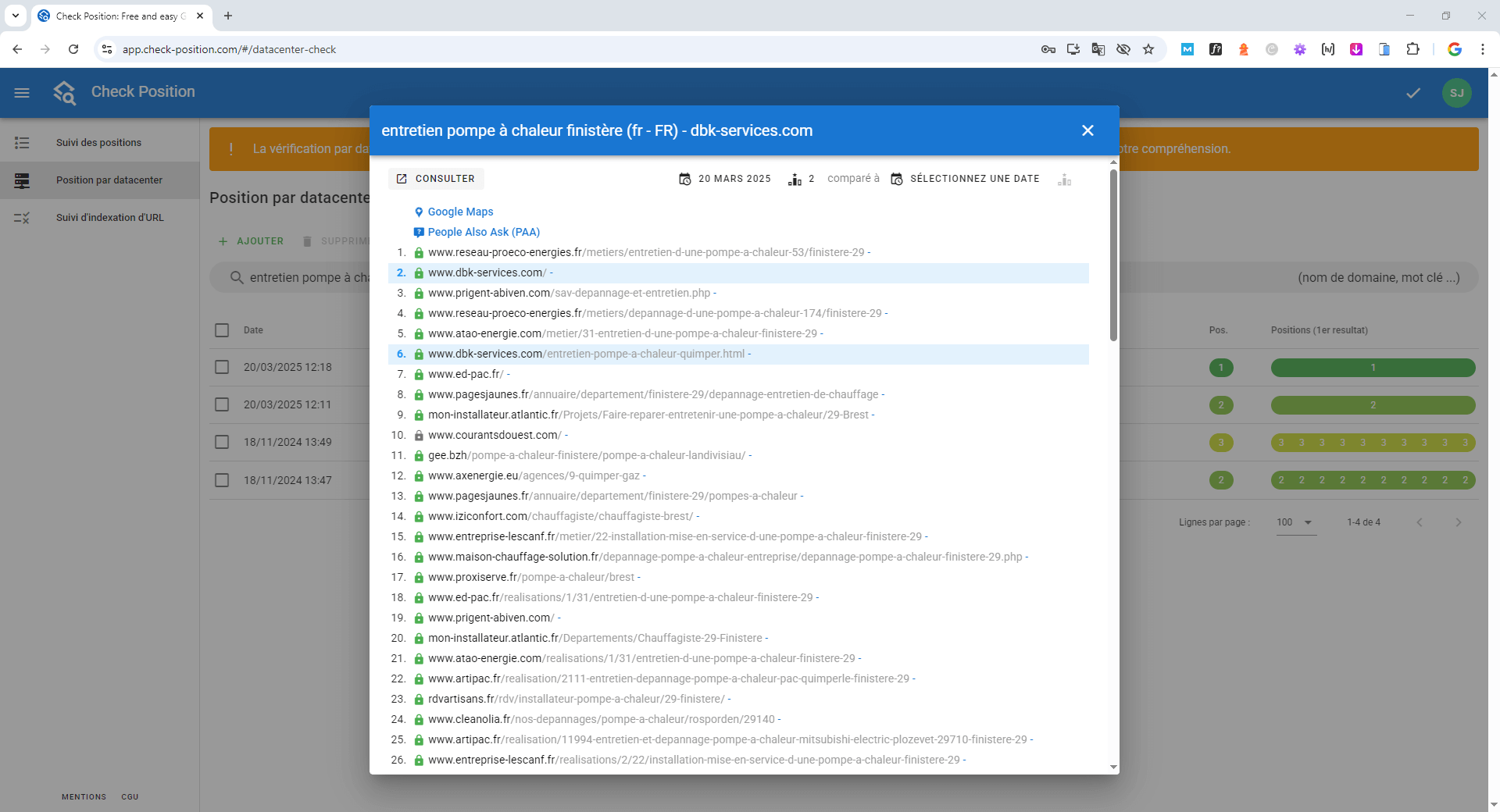Open highlighted result 2 www.dbk-services.com/

click(487, 272)
